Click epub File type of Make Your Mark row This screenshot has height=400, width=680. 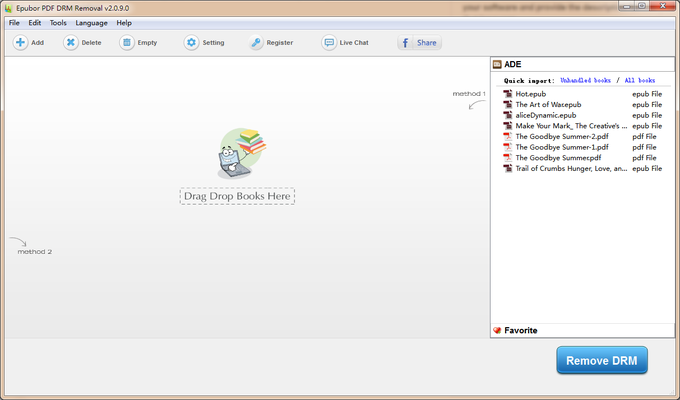647,126
